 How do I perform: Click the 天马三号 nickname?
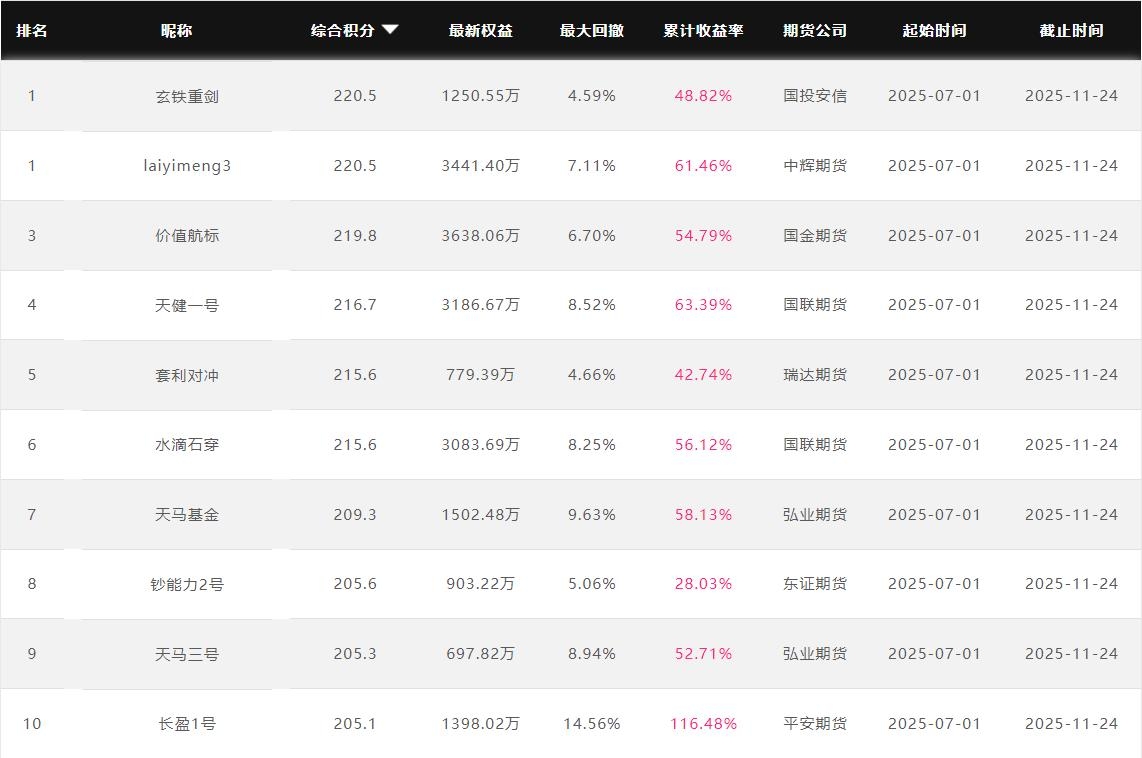187,654
